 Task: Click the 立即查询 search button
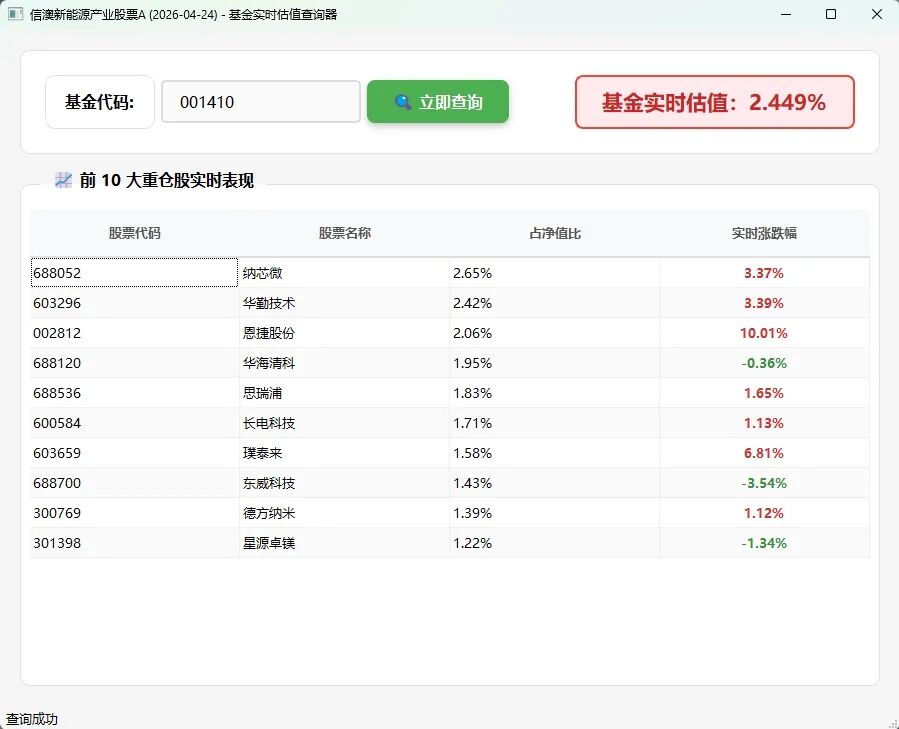(438, 102)
